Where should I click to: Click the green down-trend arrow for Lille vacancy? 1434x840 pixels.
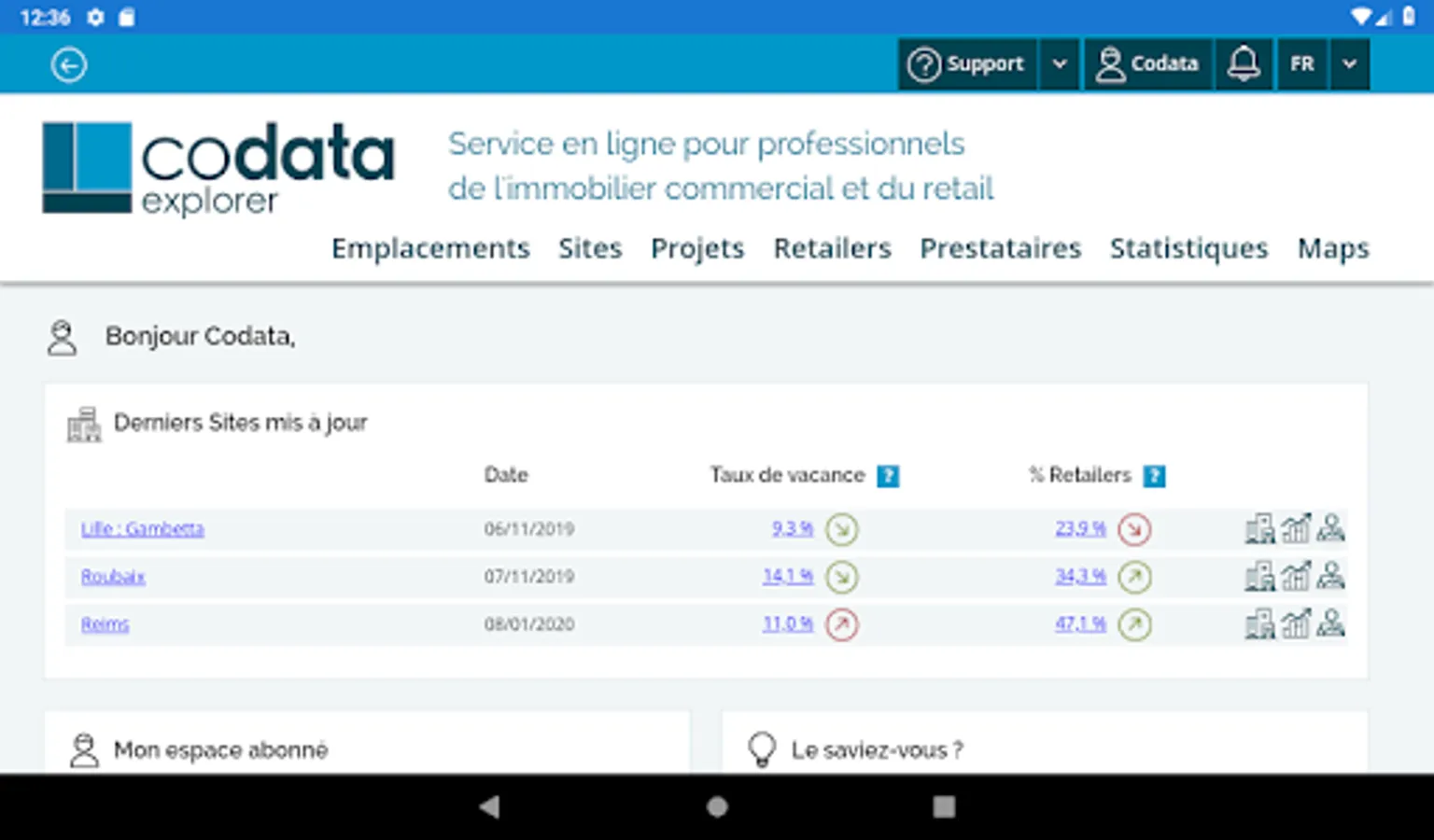(x=842, y=529)
